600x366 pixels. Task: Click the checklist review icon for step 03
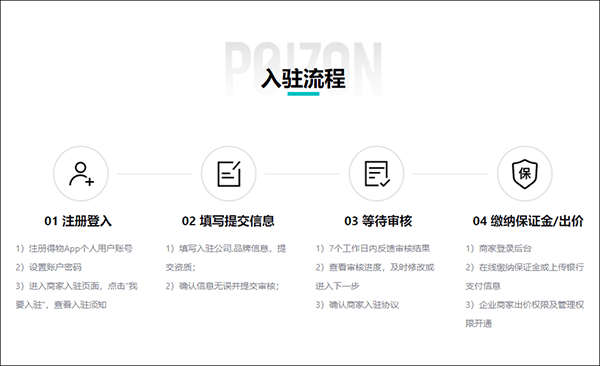point(377,173)
